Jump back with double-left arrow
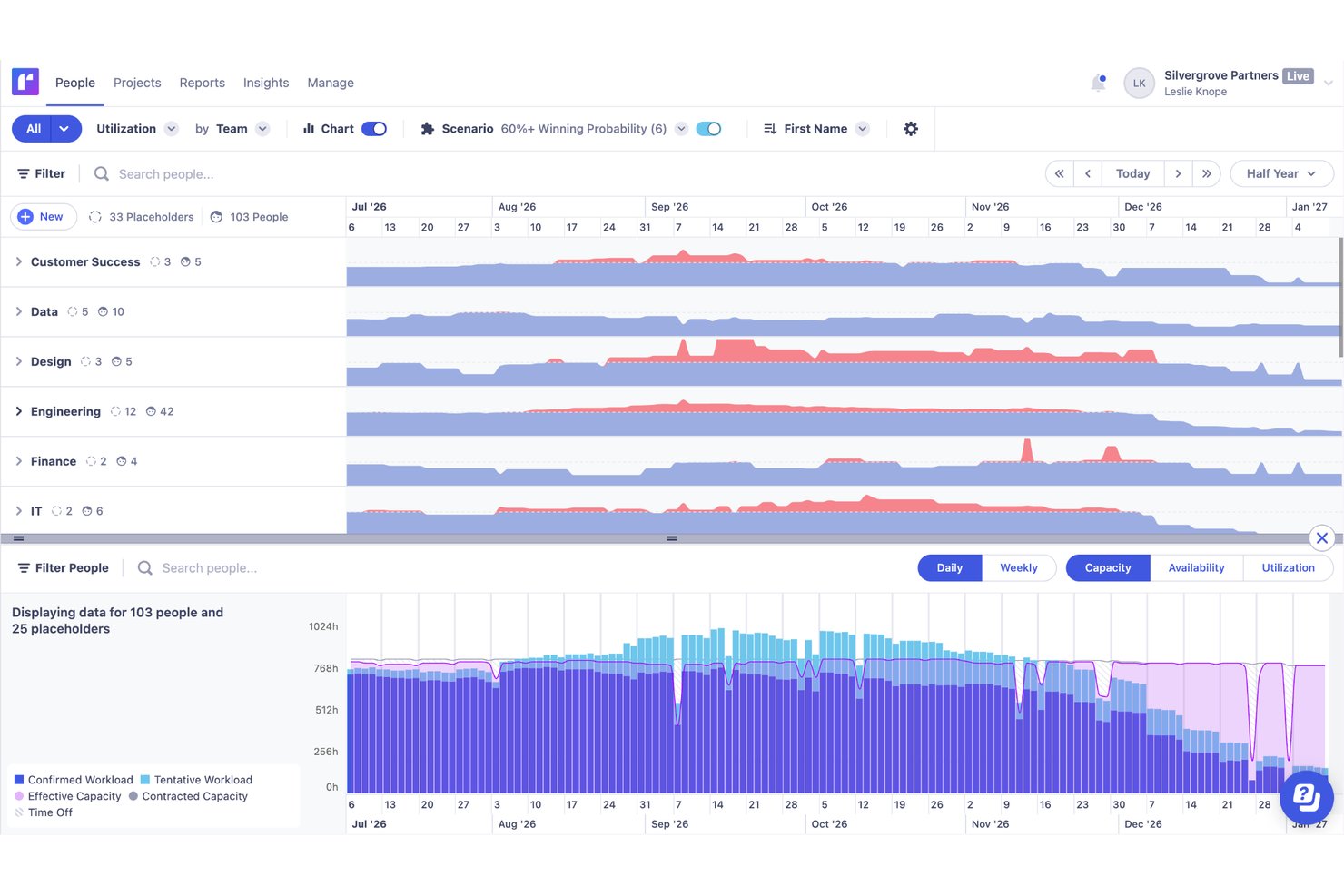The height and width of the screenshot is (896, 1344). point(1059,173)
